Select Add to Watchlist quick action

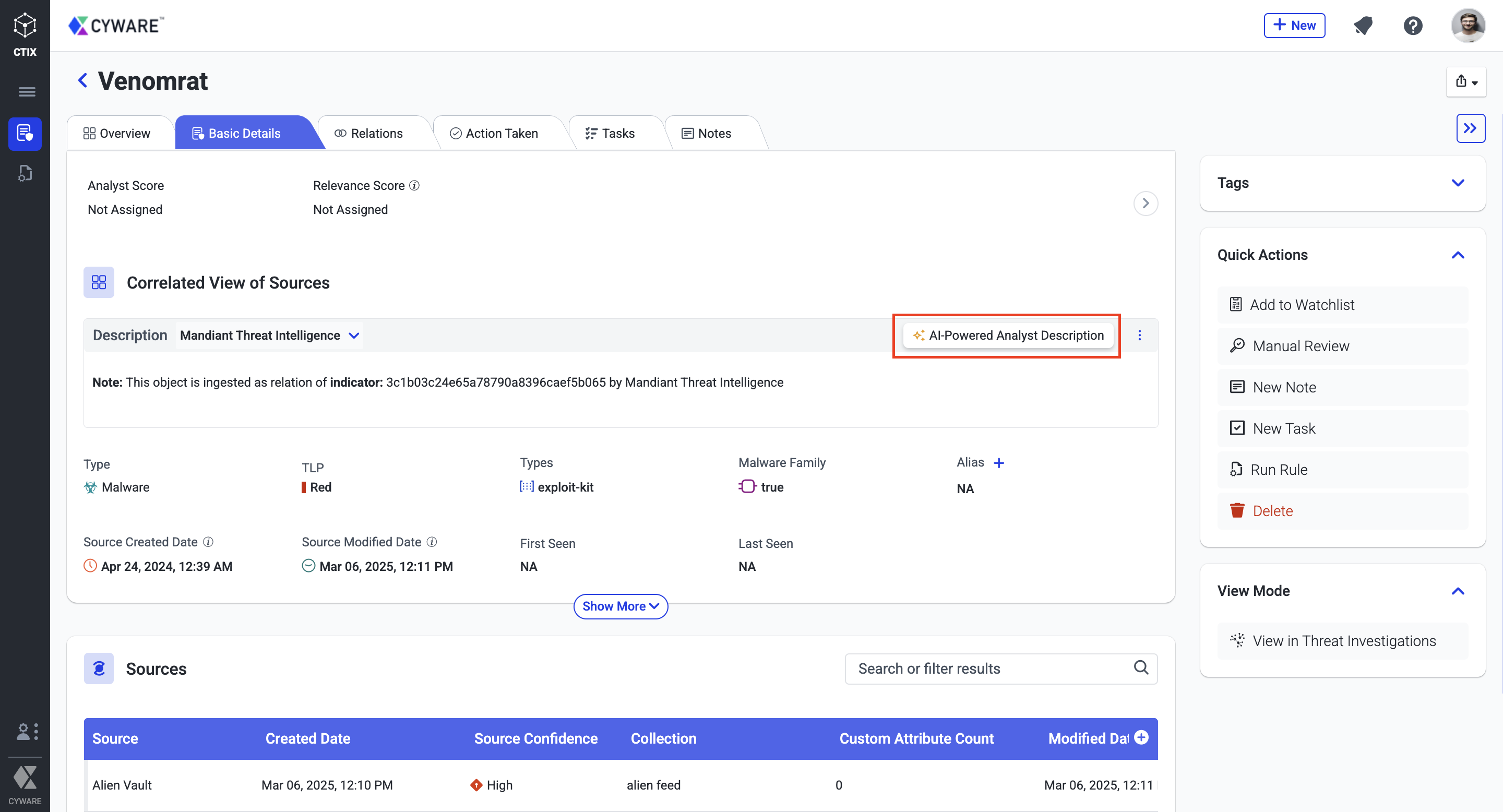point(1301,305)
